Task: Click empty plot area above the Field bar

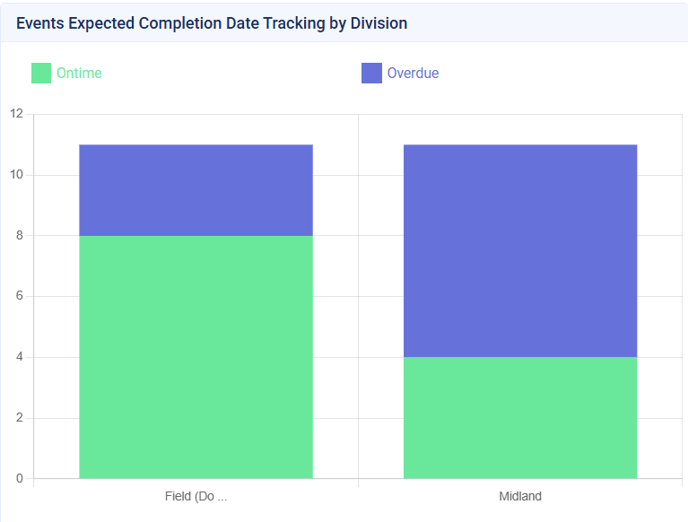Action: point(196,129)
